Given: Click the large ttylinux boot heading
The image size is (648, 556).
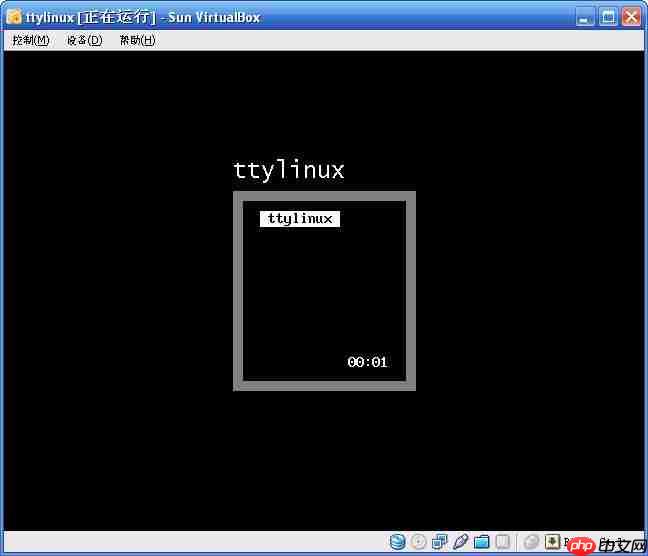Looking at the screenshot, I should [289, 170].
